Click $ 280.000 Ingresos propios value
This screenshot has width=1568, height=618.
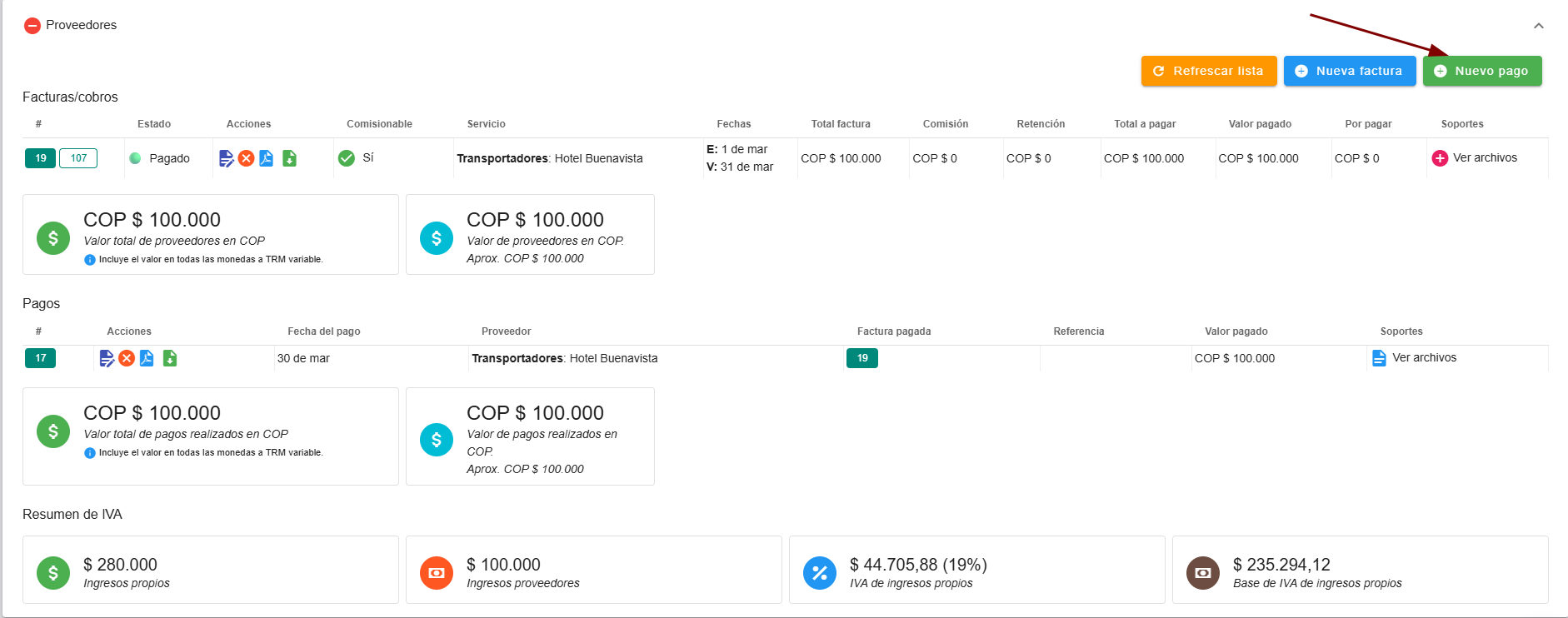point(120,565)
